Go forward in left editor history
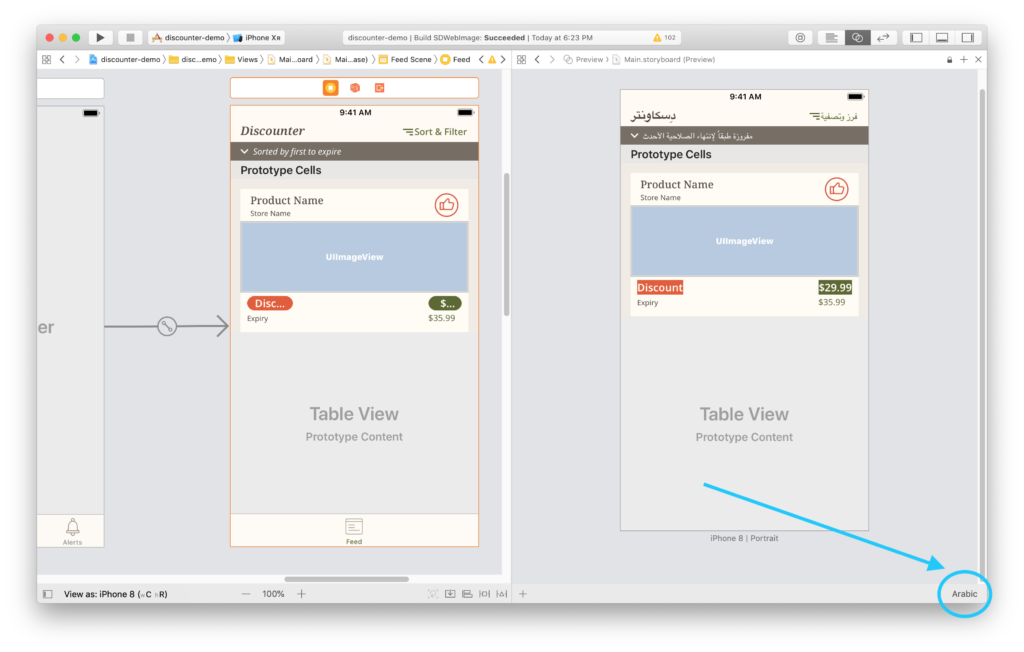 click(x=77, y=59)
